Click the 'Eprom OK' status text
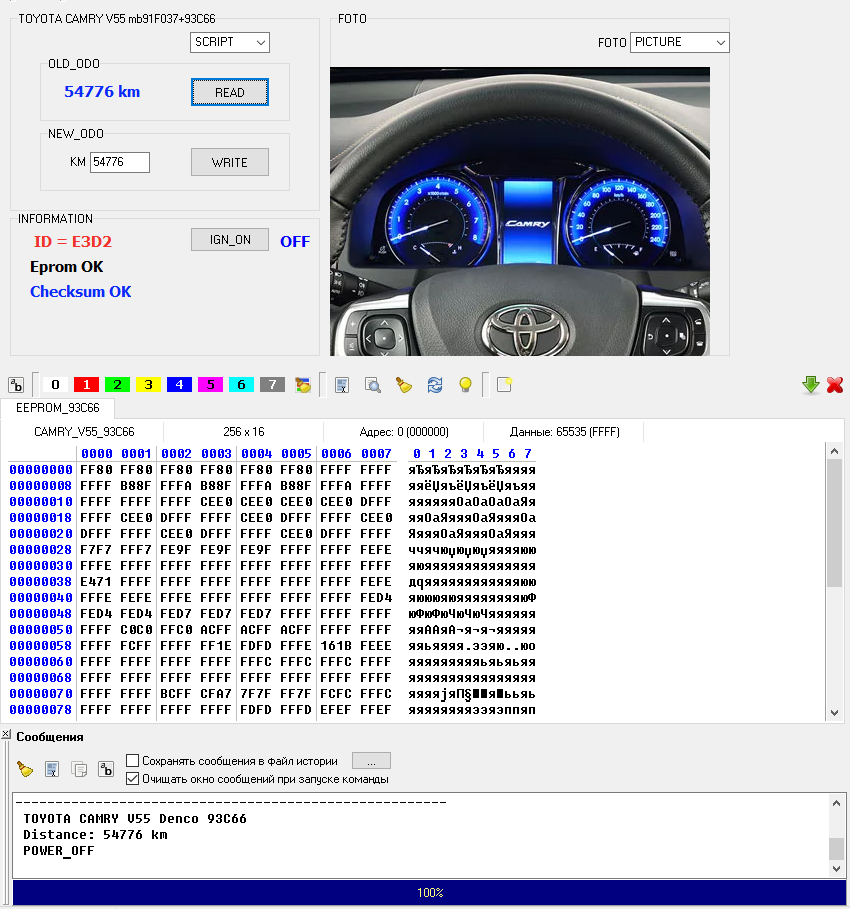Image resolution: width=850 pixels, height=909 pixels. [67, 267]
